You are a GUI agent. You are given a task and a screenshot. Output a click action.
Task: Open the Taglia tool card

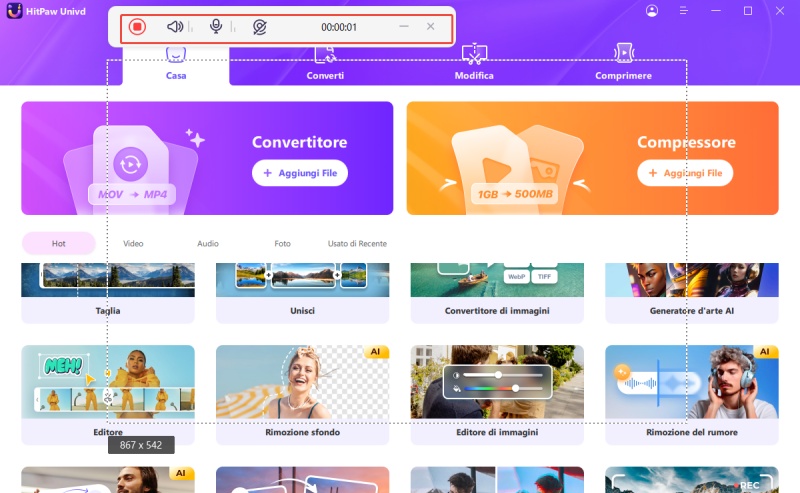pyautogui.click(x=108, y=293)
